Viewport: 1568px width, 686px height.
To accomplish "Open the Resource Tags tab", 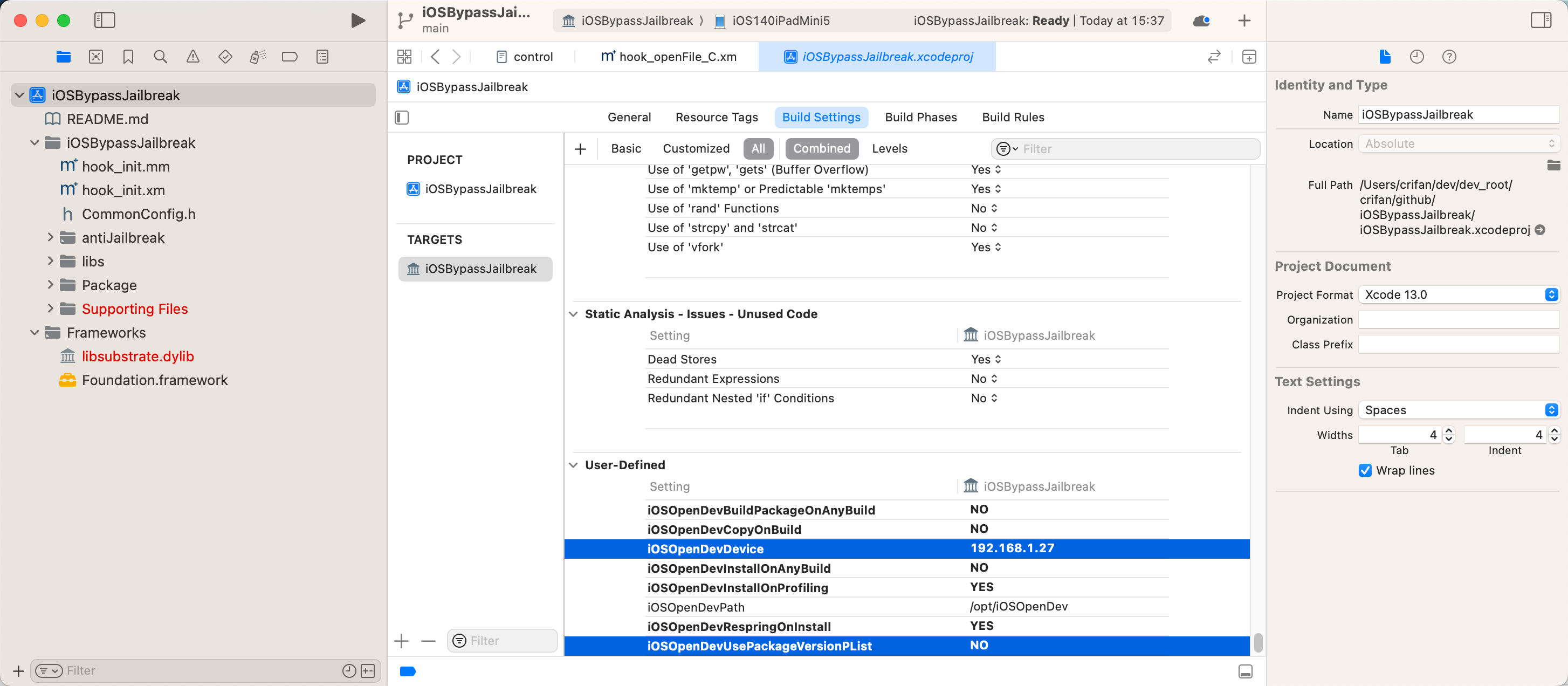I will click(717, 117).
